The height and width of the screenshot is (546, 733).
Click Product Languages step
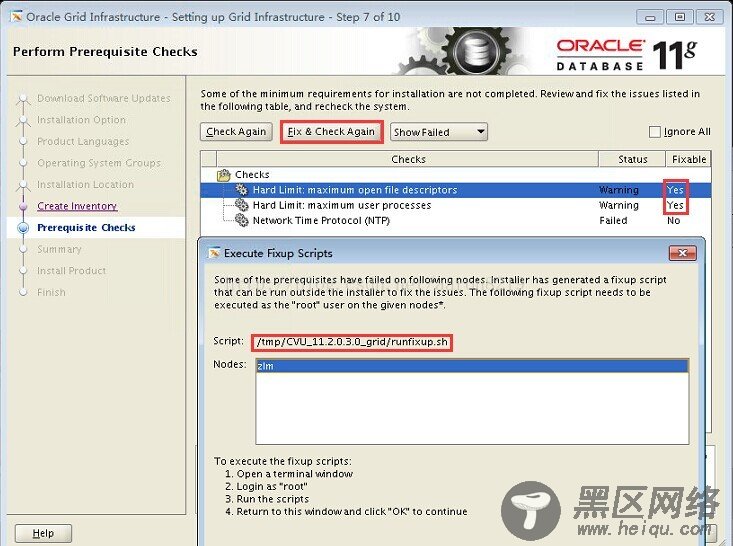pos(83,141)
